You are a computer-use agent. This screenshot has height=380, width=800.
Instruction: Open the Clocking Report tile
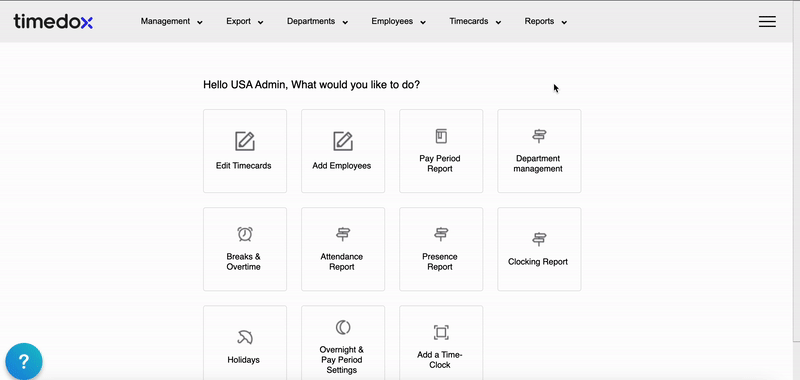click(539, 249)
